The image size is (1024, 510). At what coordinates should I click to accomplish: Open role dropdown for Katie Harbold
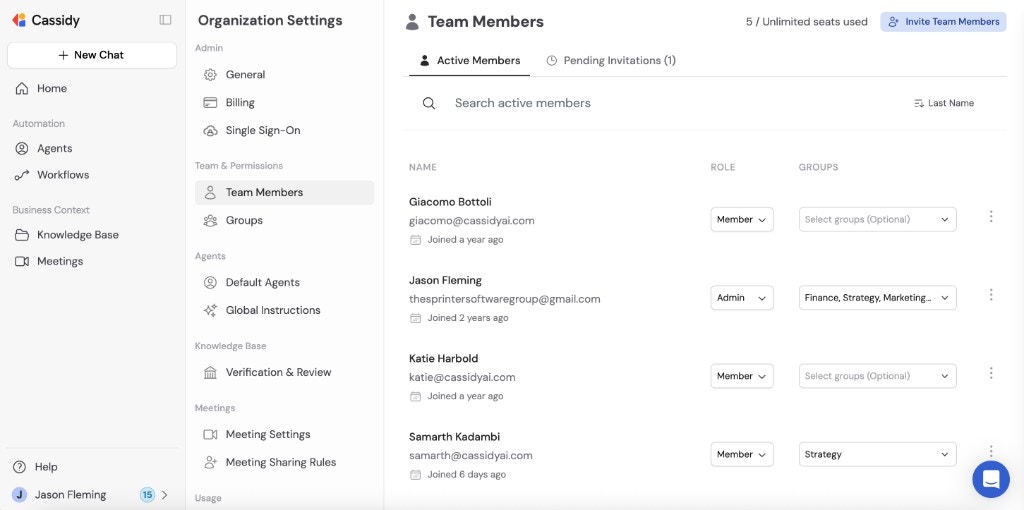point(742,376)
